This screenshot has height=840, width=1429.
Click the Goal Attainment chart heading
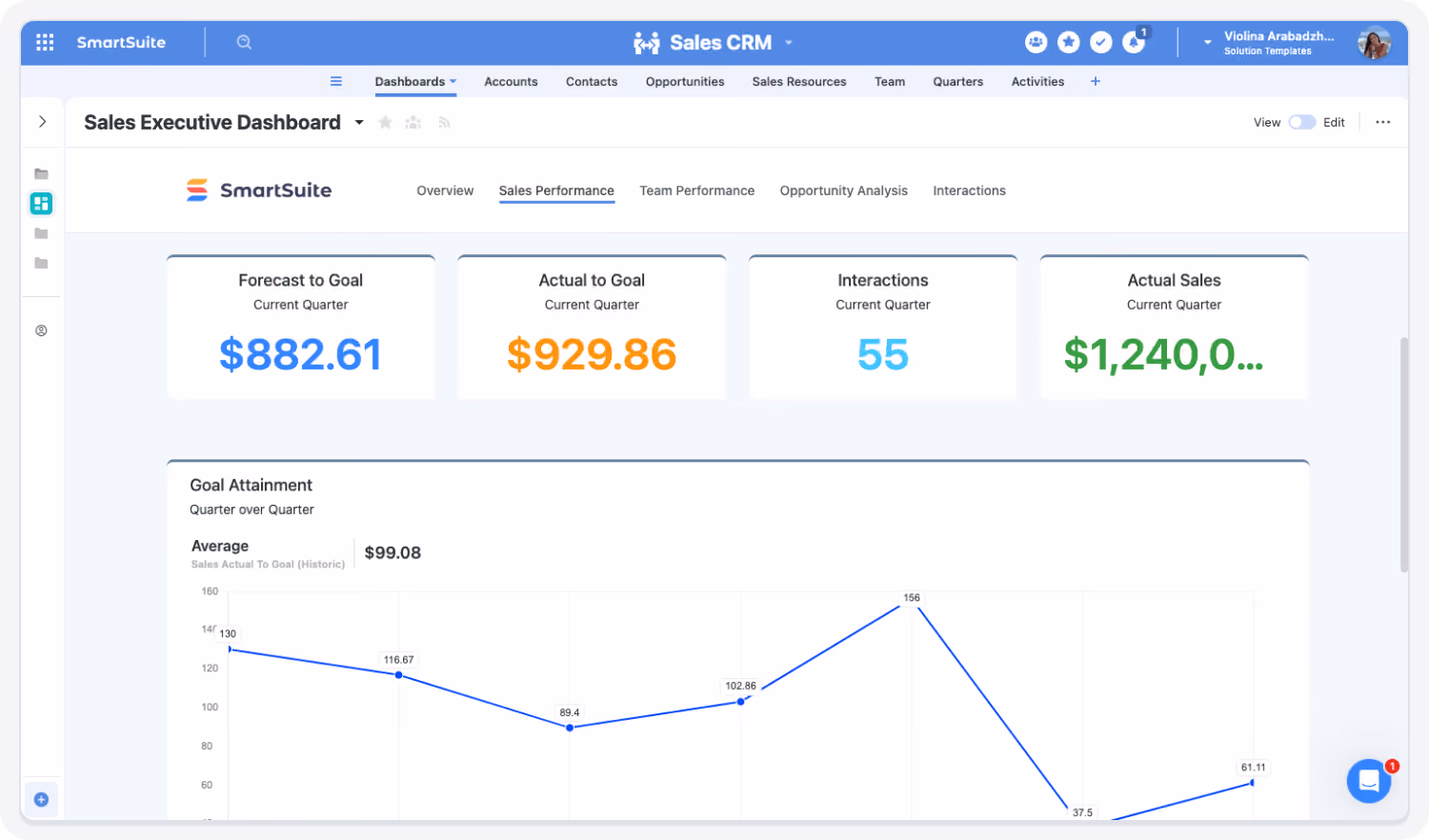tap(251, 486)
